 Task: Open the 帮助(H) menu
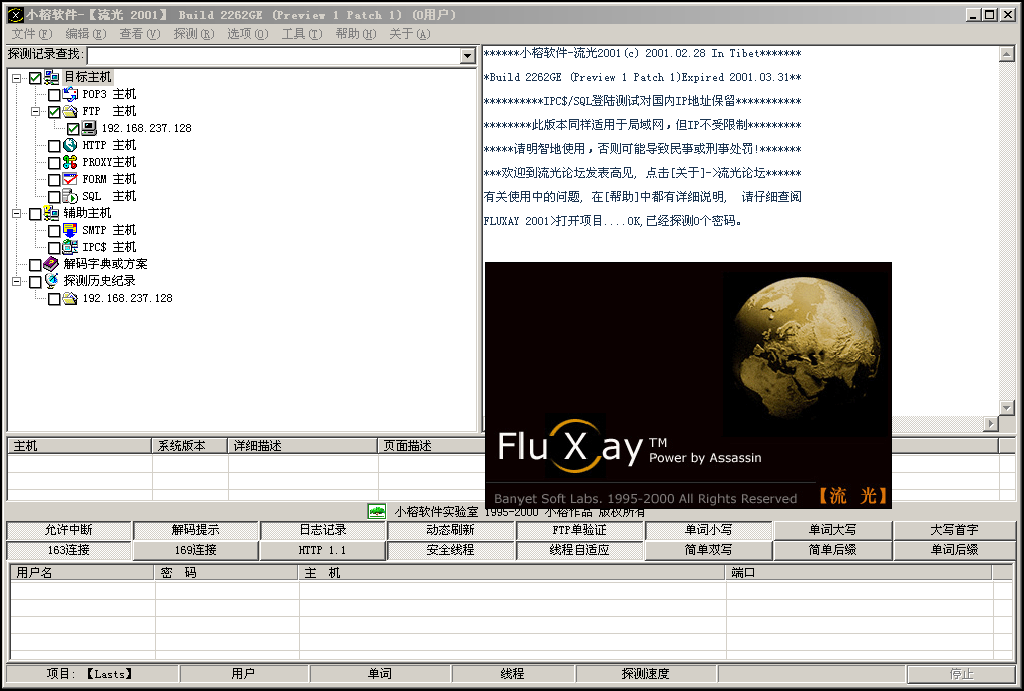[356, 34]
